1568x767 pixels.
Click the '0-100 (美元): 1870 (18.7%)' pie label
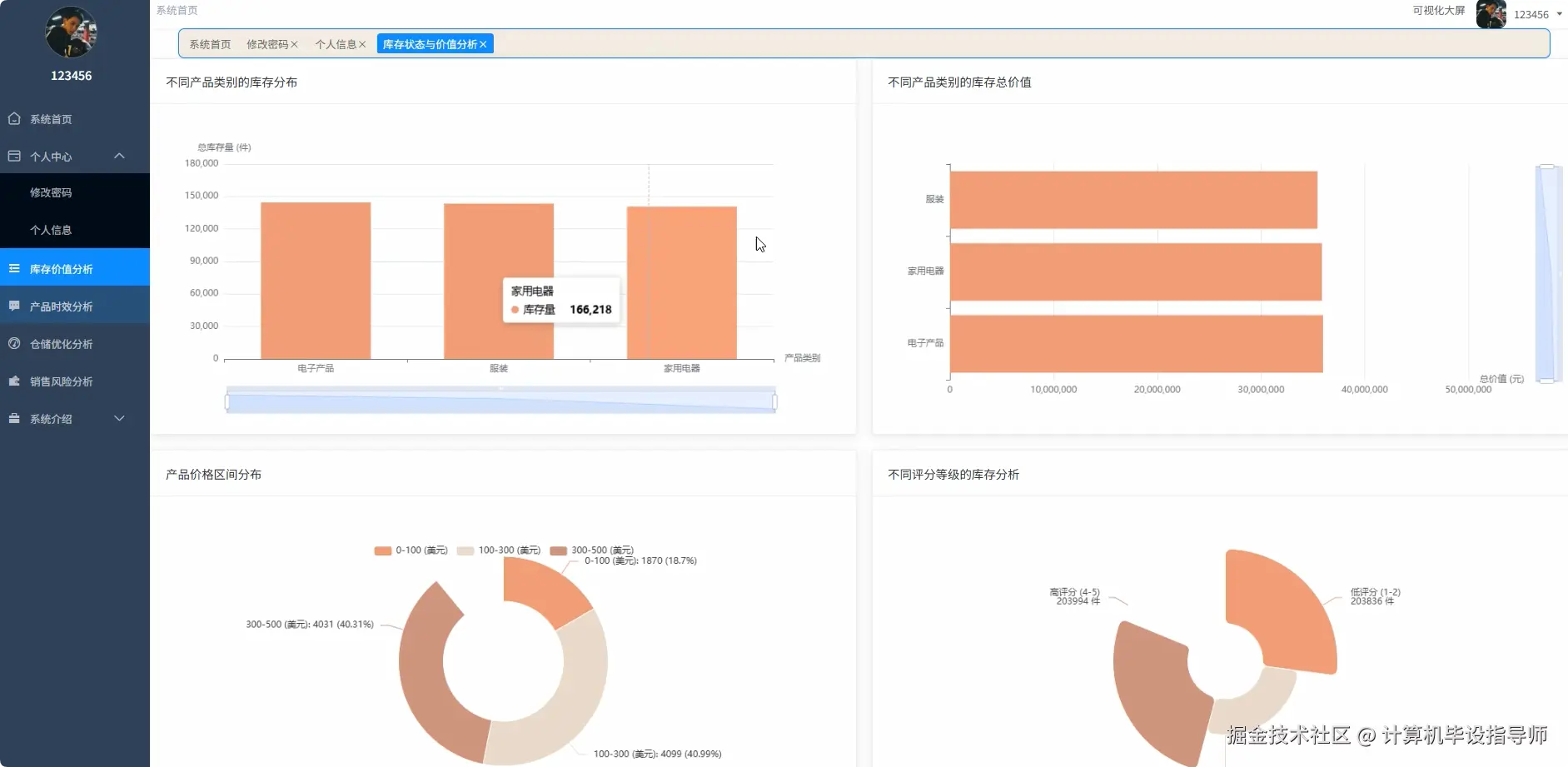click(641, 560)
